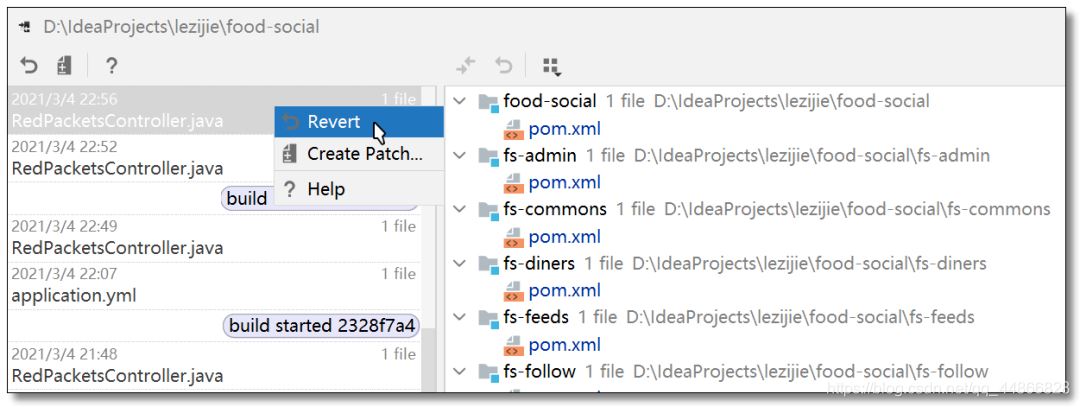Select the application.yml history entry
Image resolution: width=1080 pixels, height=407 pixels.
(x=74, y=296)
